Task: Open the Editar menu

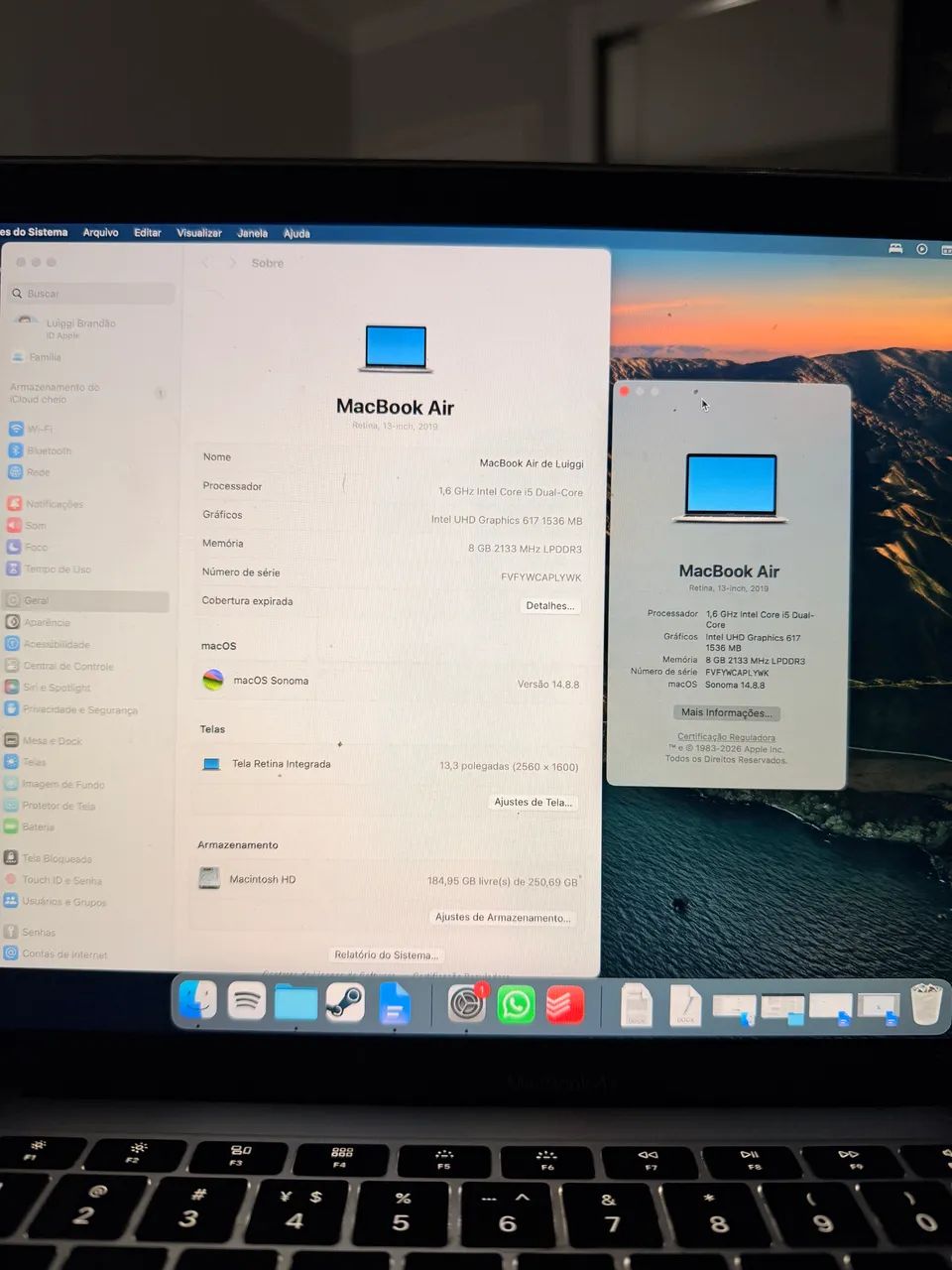Action: point(148,232)
